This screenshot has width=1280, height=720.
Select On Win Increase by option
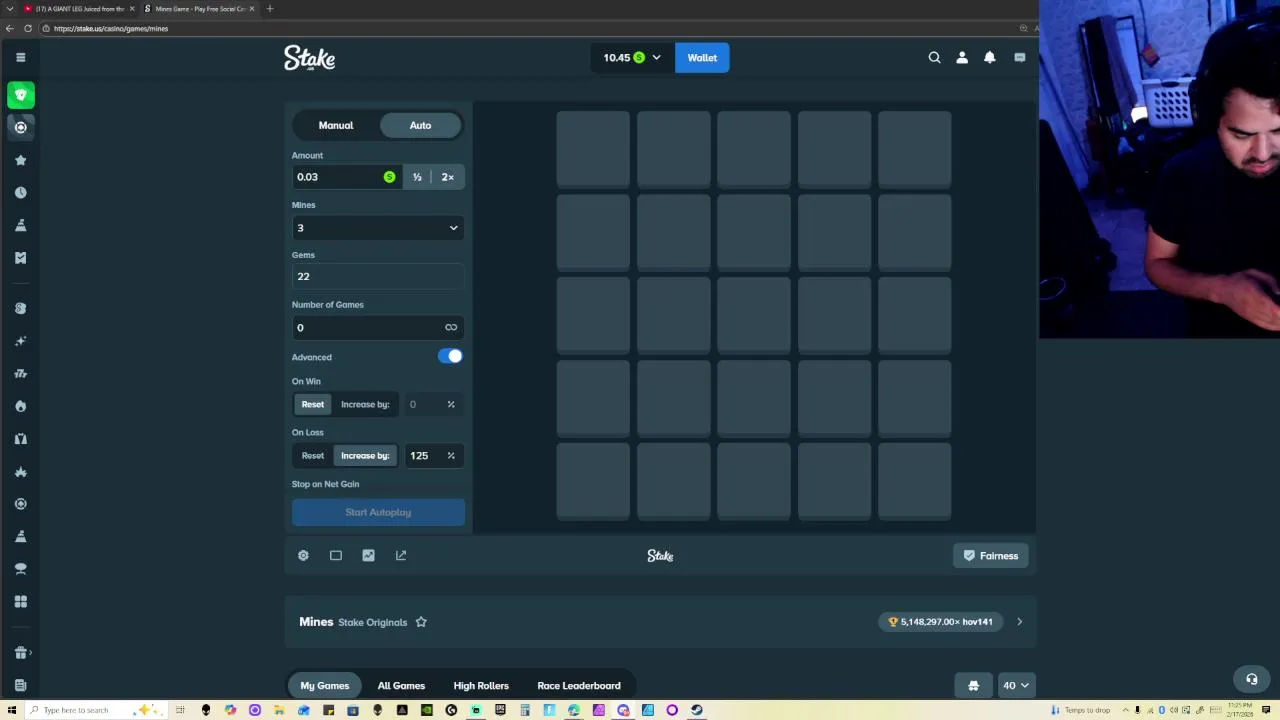pos(365,404)
